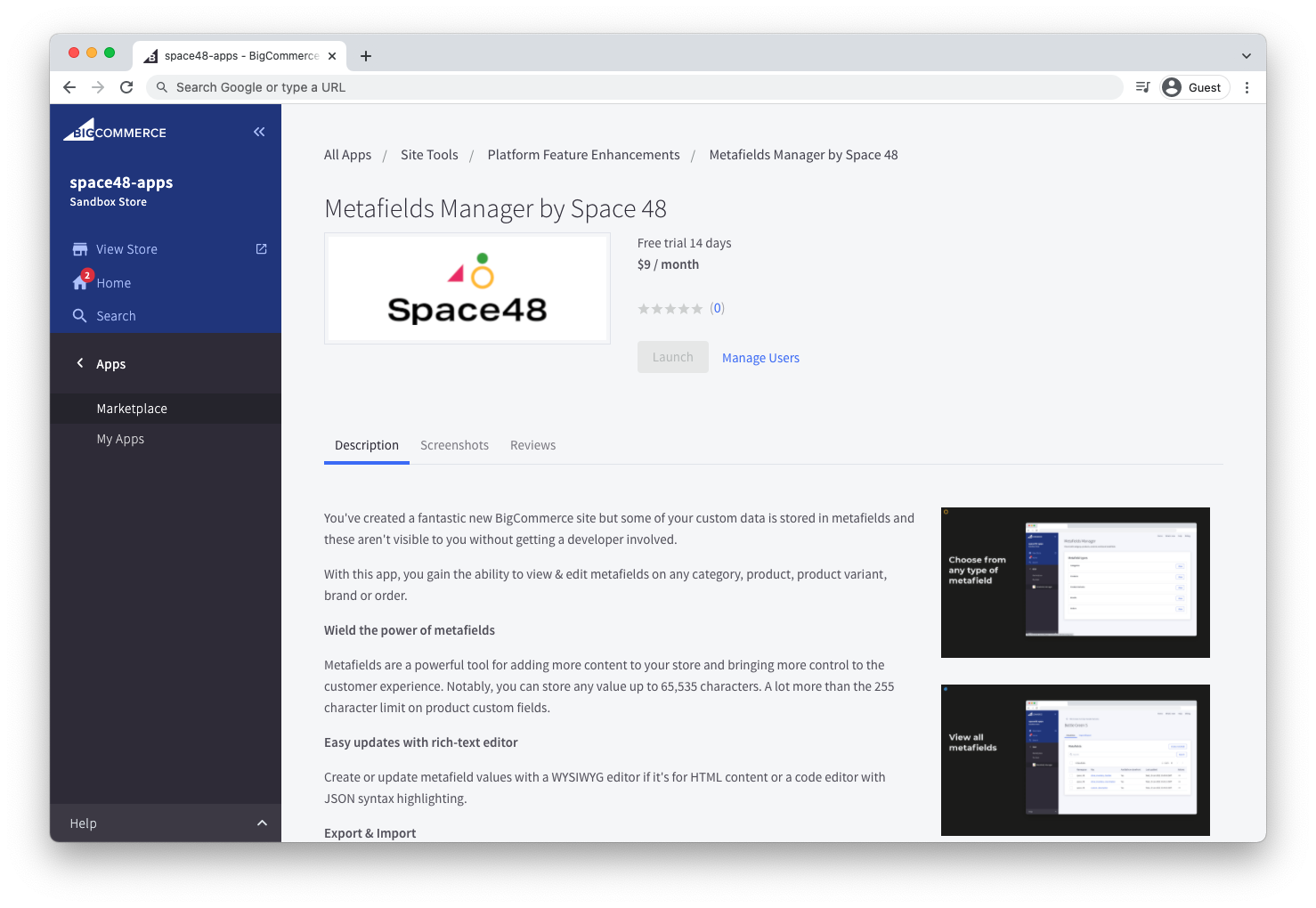Screen dimensions: 1316x908
Task: Expand the Help section
Action: click(x=166, y=823)
